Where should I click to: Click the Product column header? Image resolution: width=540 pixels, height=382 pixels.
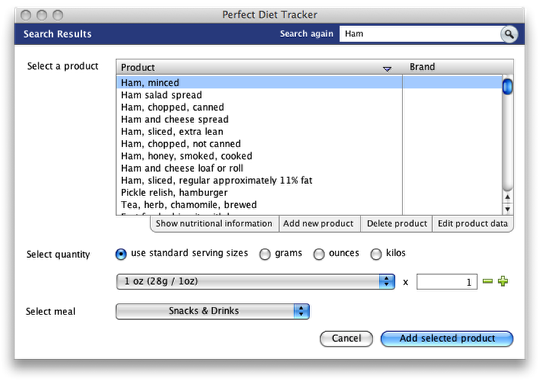point(260,67)
